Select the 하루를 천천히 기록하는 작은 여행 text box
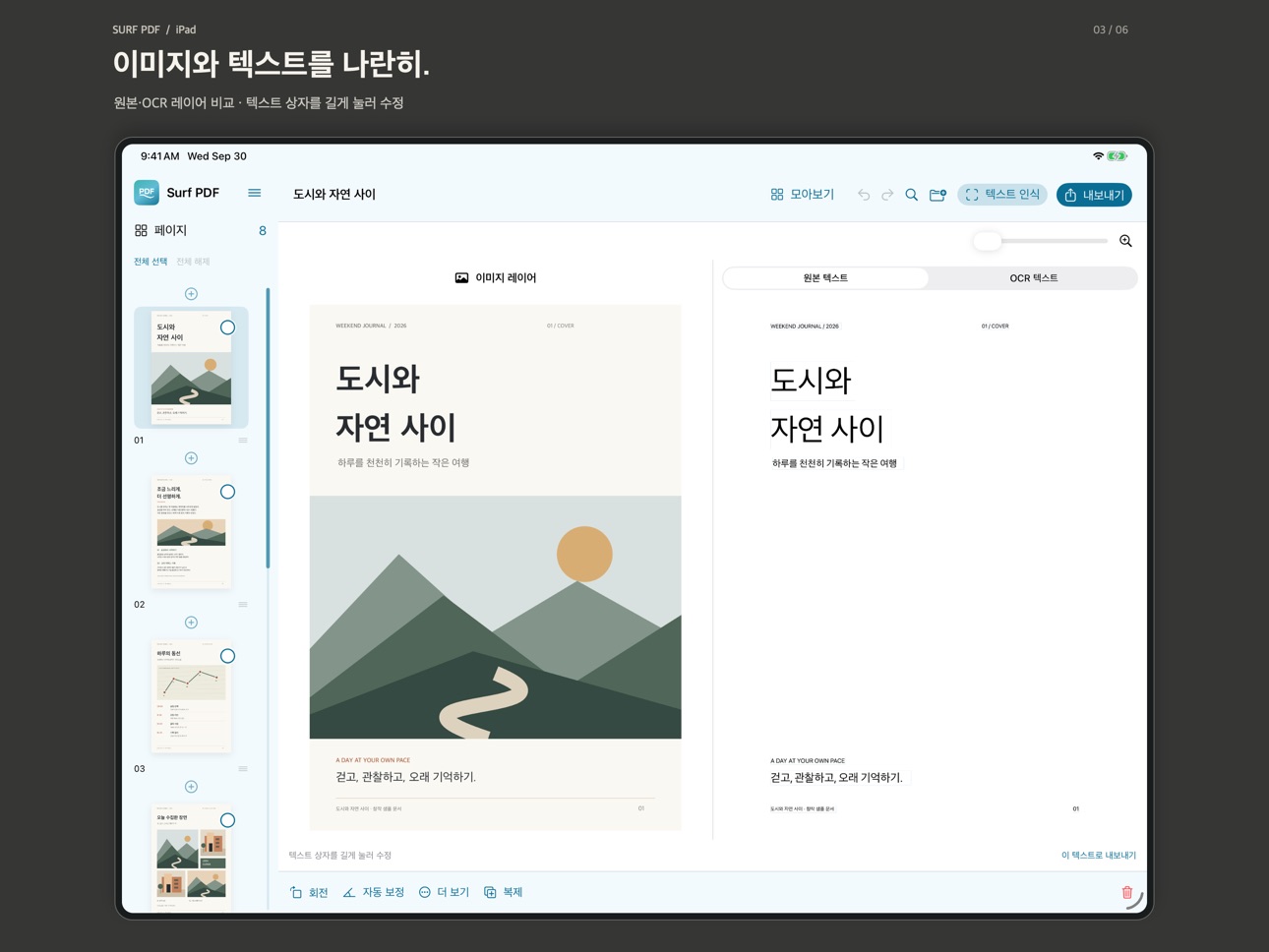 click(835, 463)
